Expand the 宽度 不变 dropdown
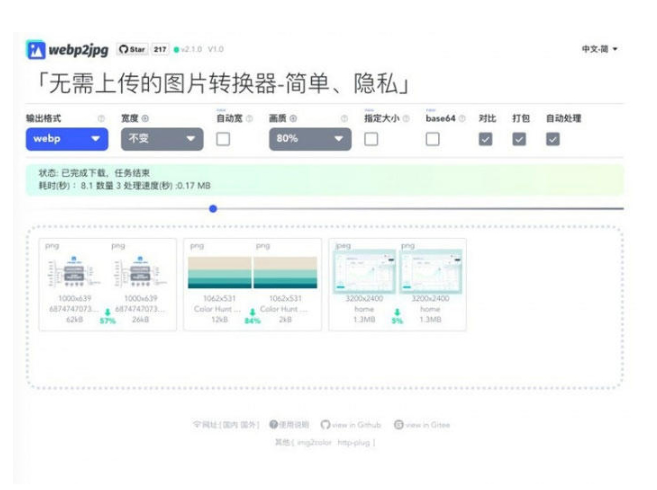 162,139
